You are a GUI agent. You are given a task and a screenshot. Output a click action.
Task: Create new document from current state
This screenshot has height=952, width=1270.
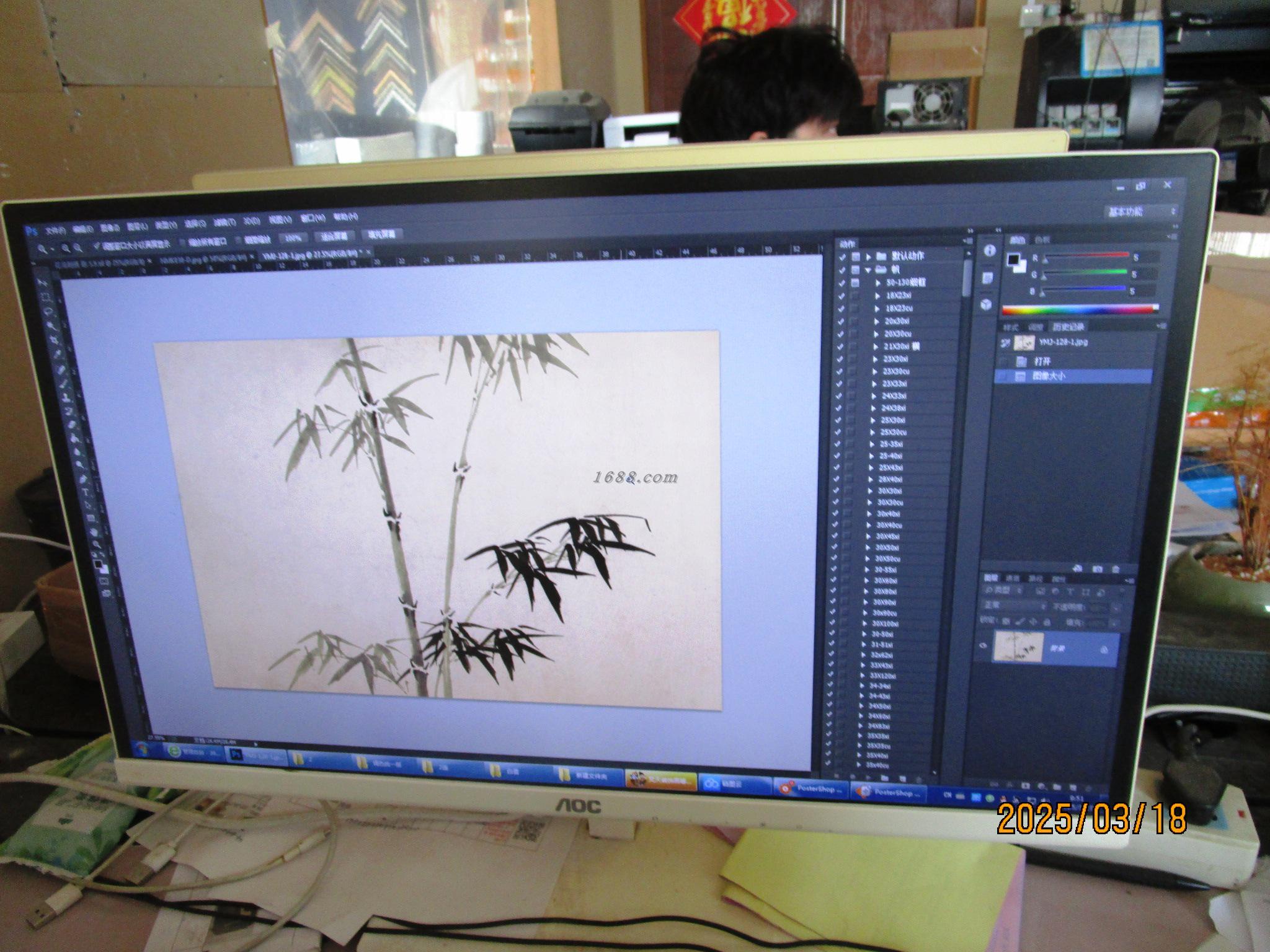[x=1077, y=568]
